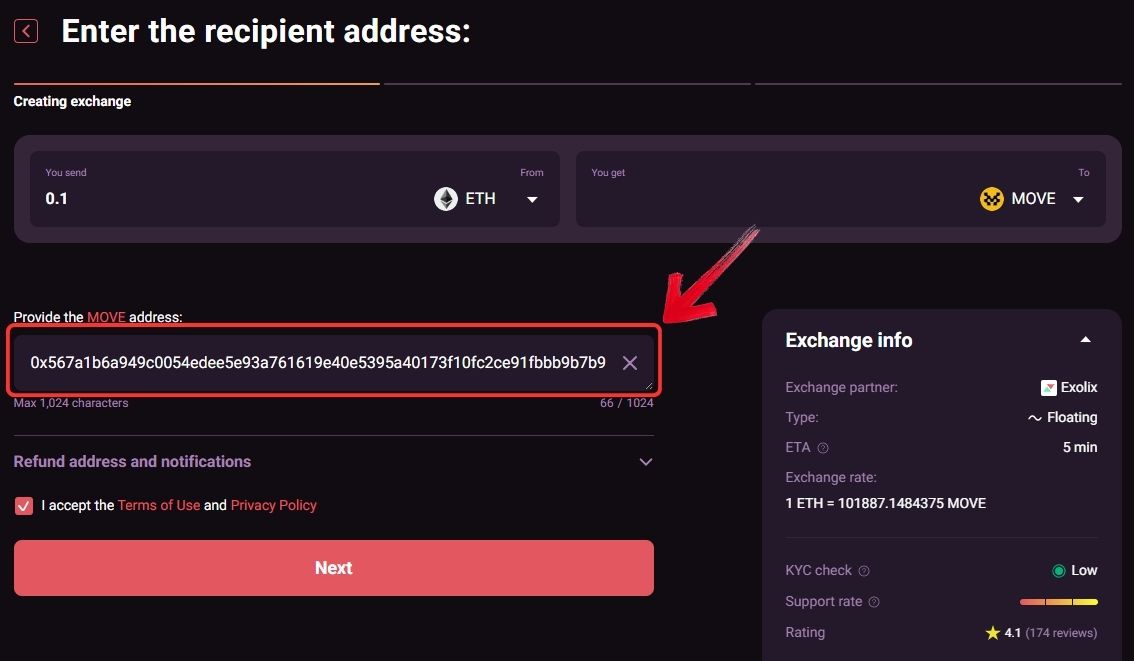Click the ETA help question icon
Viewport: 1134px width, 661px height.
point(823,448)
